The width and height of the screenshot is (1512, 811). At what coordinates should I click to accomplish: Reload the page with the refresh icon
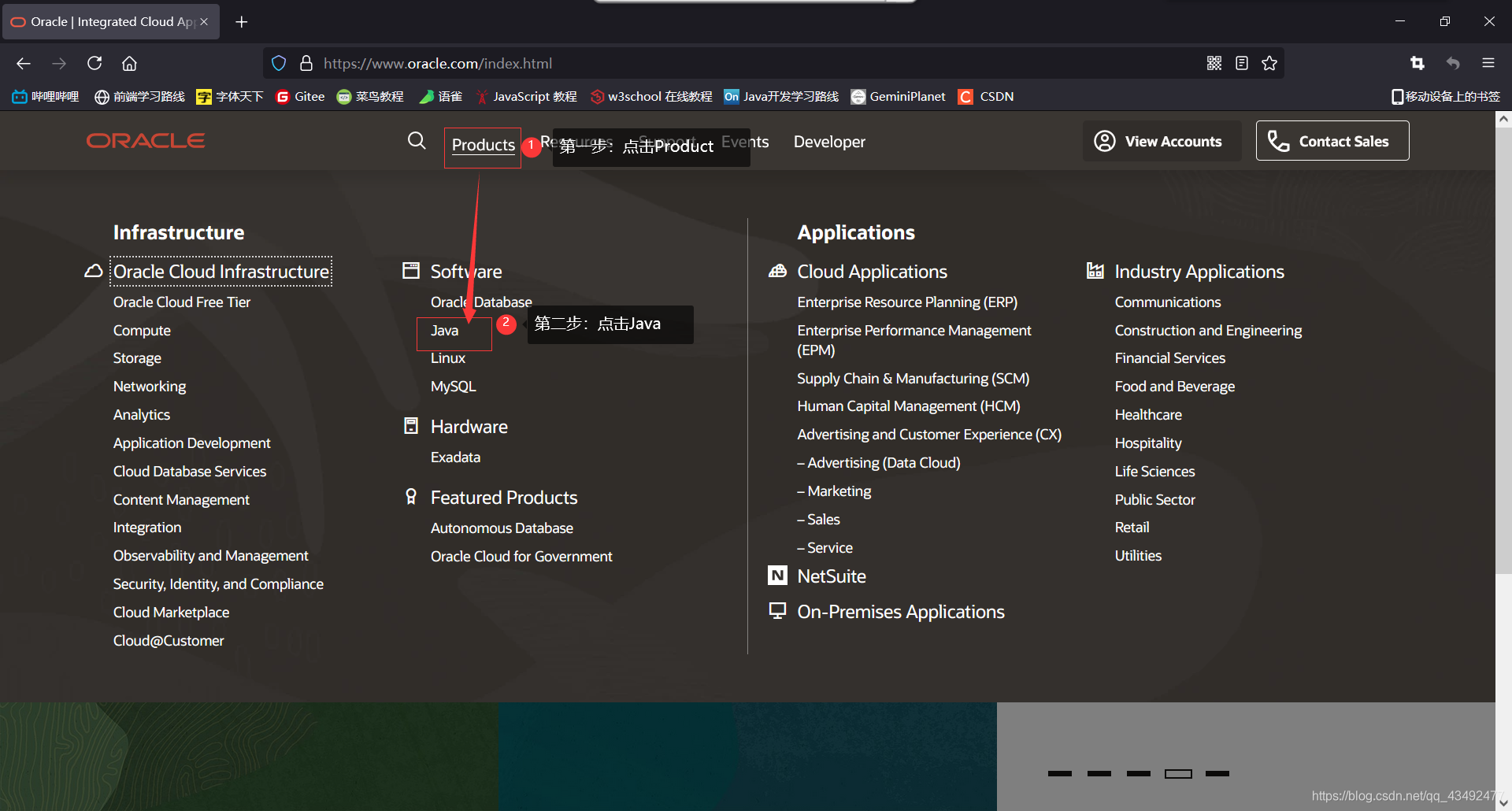(94, 63)
